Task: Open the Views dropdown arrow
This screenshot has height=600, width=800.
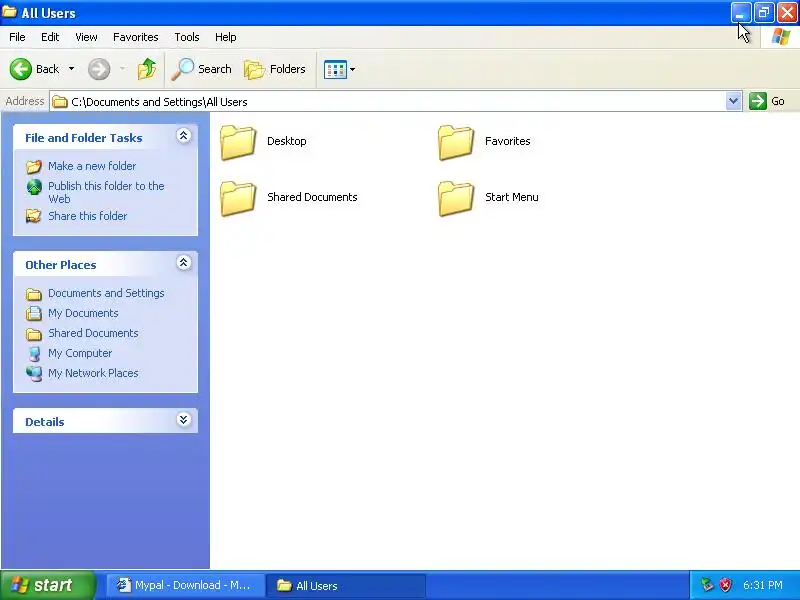Action: (352, 69)
